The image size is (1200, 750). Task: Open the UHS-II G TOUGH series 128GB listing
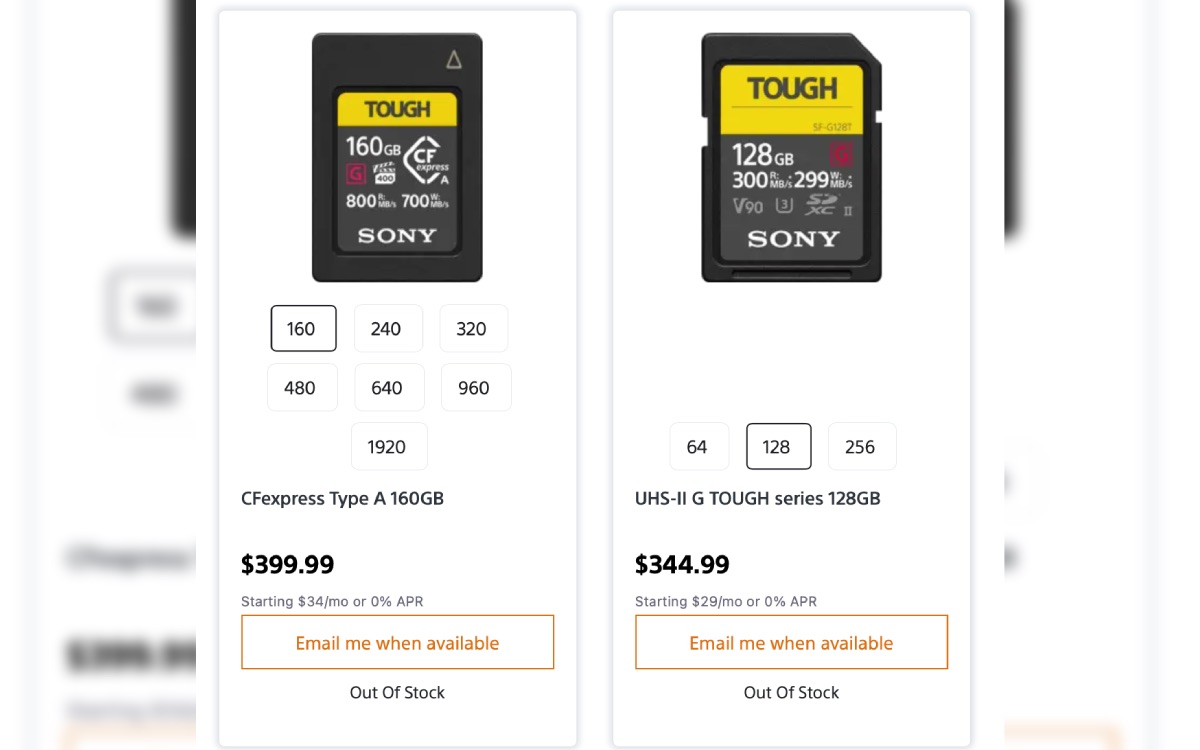pos(758,498)
